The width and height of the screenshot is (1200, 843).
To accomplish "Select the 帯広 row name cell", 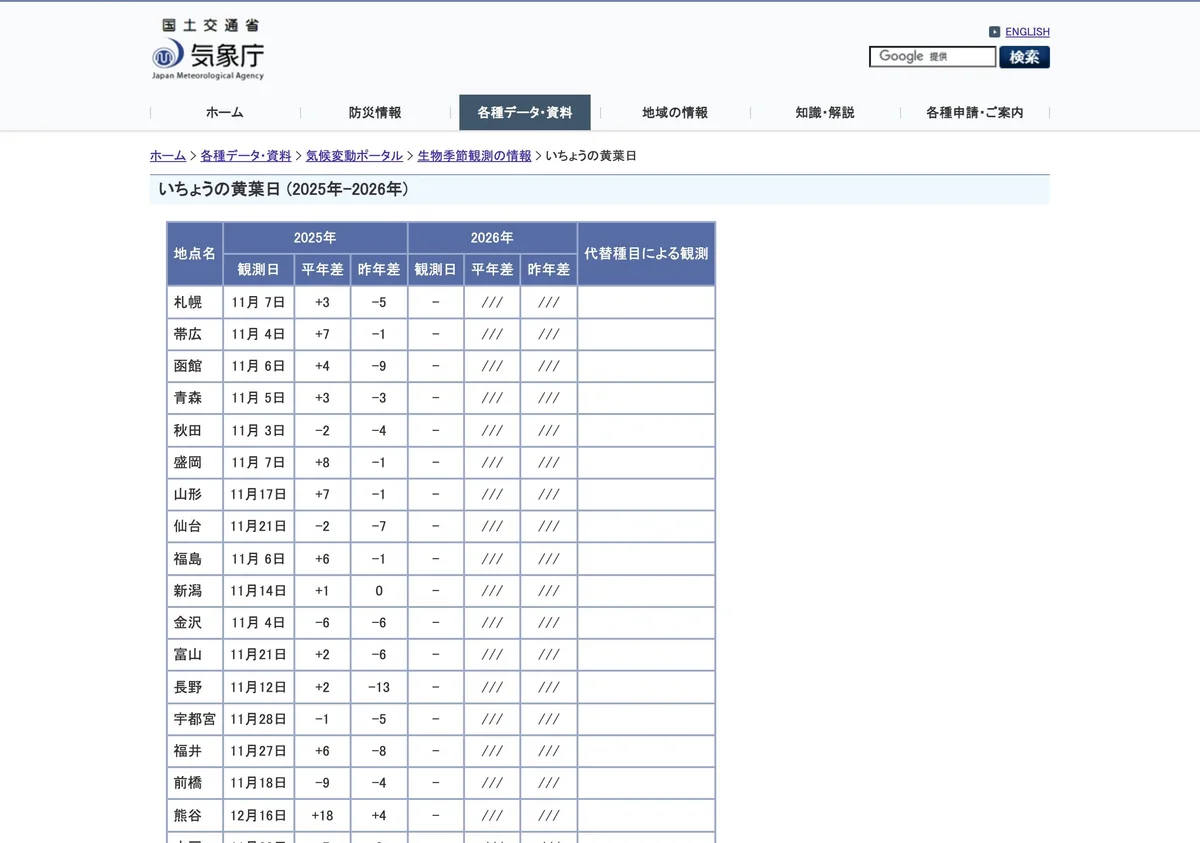I will click(195, 334).
